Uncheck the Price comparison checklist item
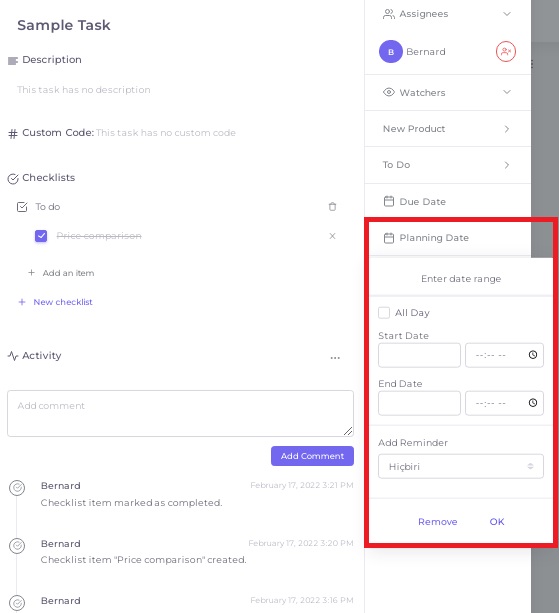Viewport: 559px width, 613px height. coord(41,236)
